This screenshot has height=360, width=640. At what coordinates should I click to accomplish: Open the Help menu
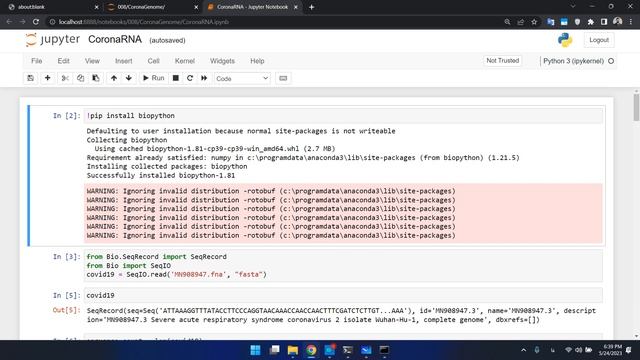tap(257, 61)
